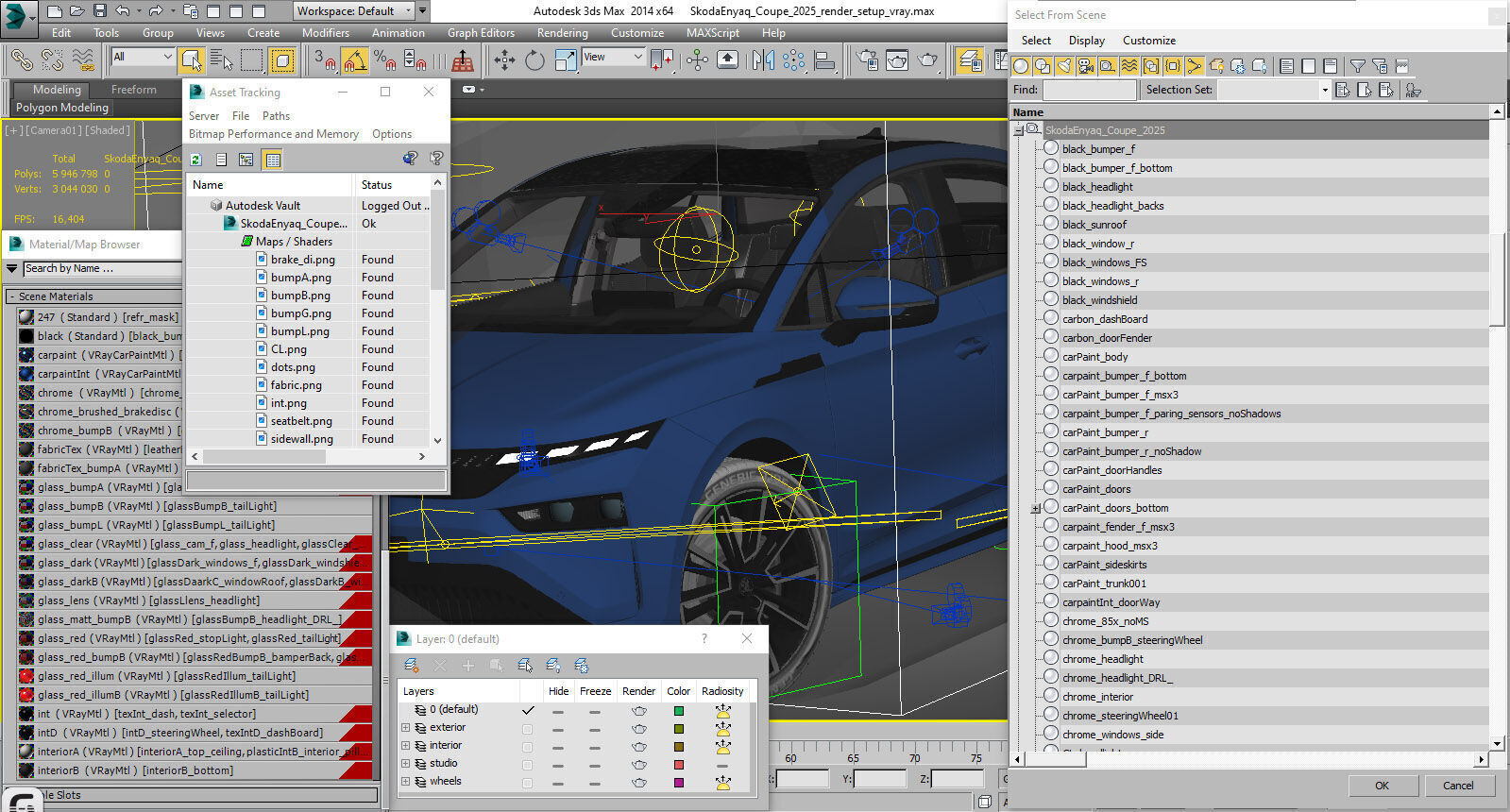Toggle Render teapot for studio layer
1510x812 pixels.
coord(638,764)
